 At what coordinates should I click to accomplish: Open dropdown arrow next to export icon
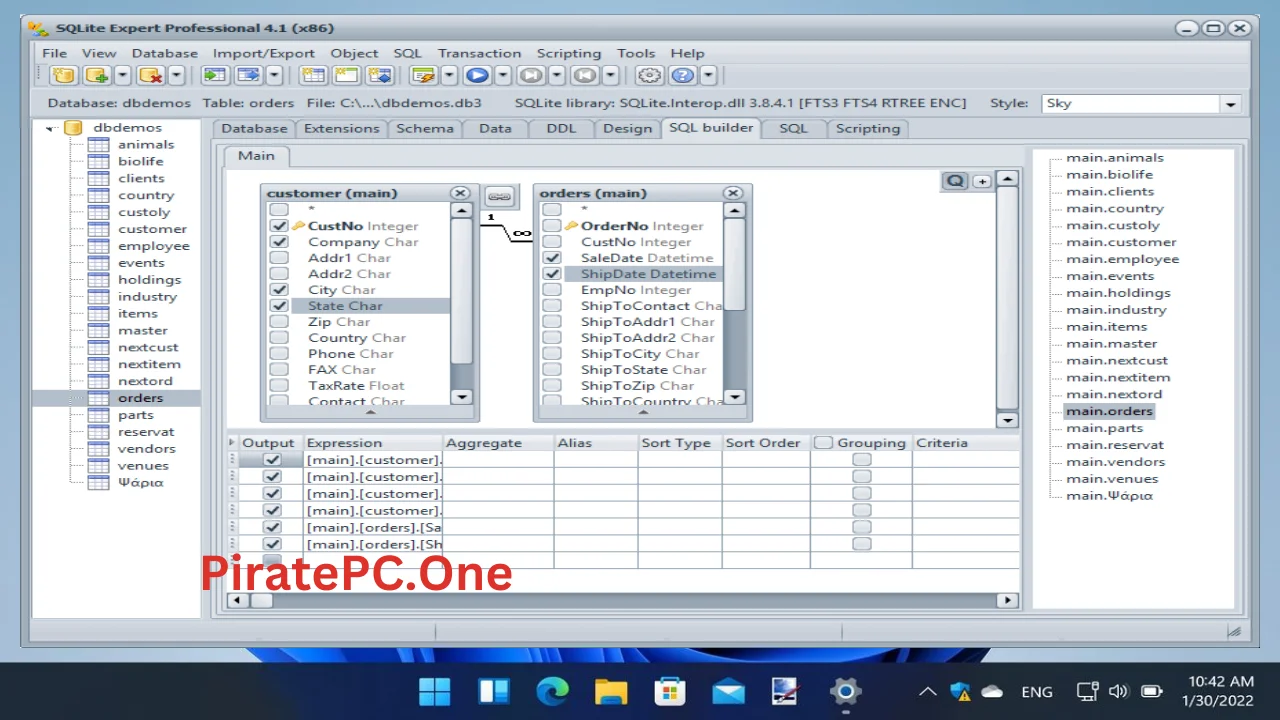pos(273,75)
